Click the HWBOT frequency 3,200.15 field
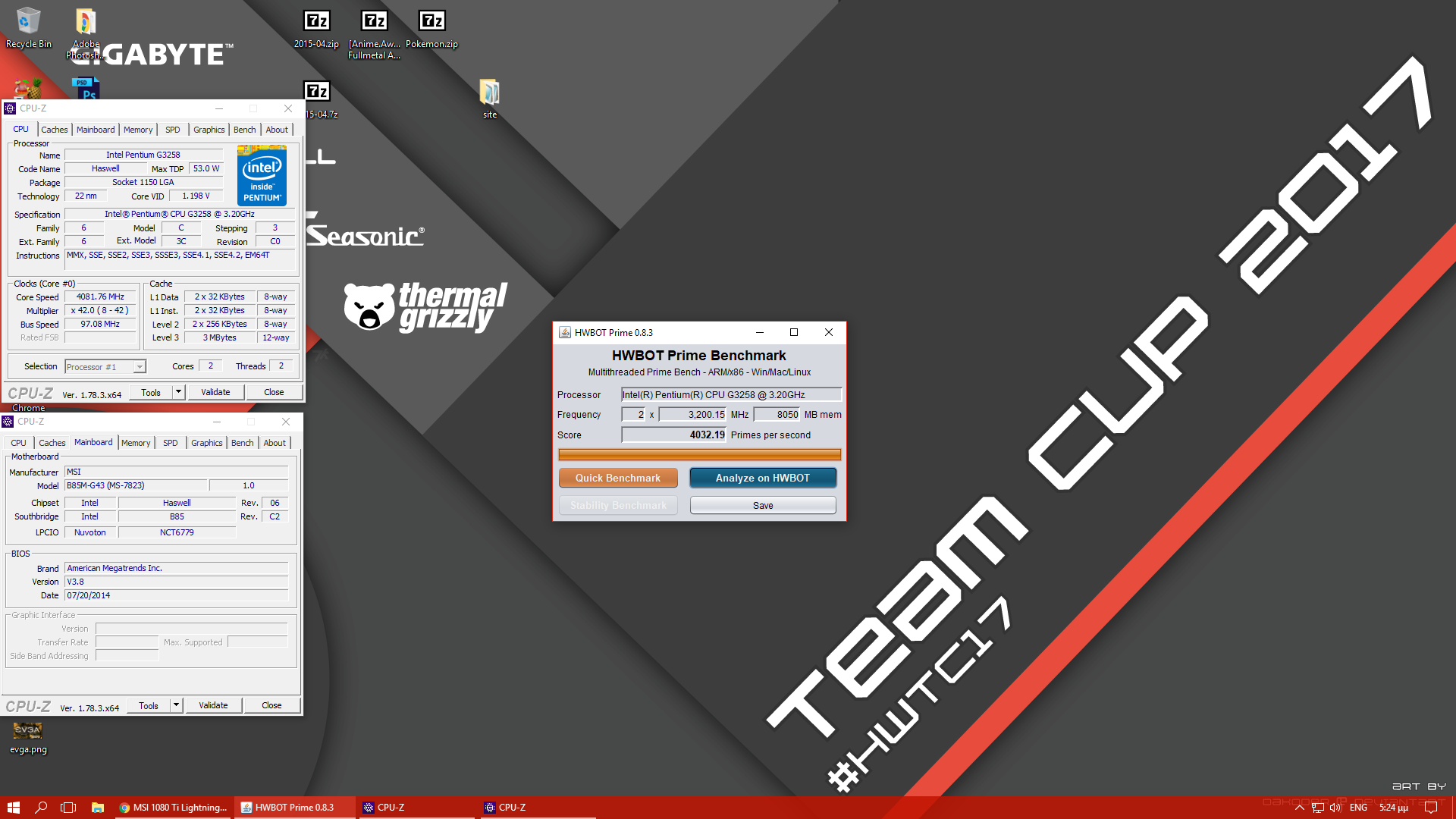Viewport: 1456px width, 819px height. [x=692, y=414]
